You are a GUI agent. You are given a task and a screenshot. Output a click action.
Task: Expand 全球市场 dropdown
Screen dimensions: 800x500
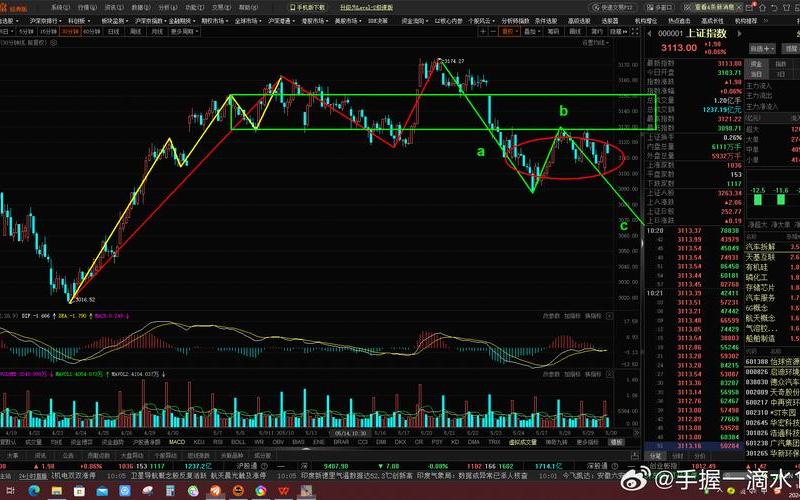point(247,21)
